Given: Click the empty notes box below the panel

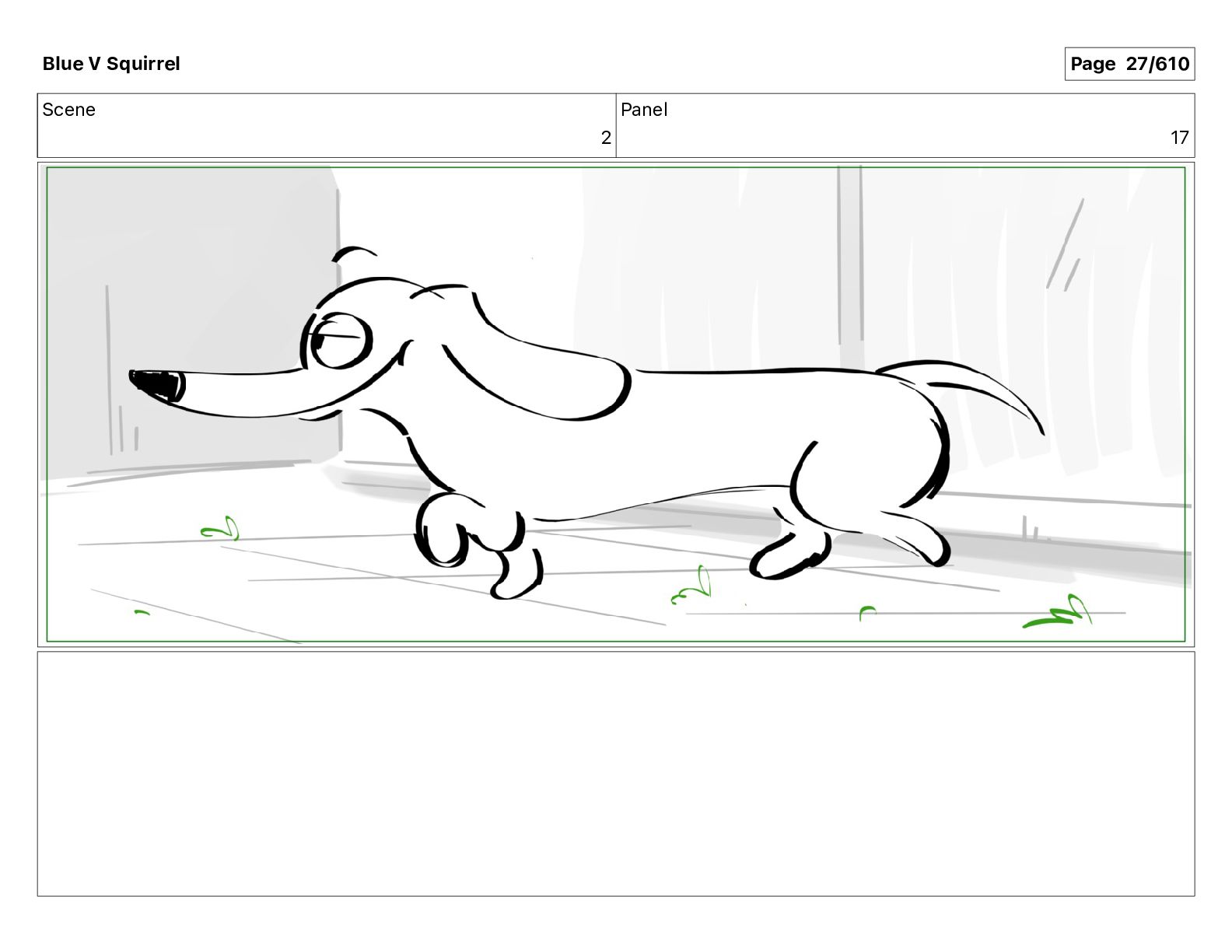Looking at the screenshot, I should coord(616,774).
